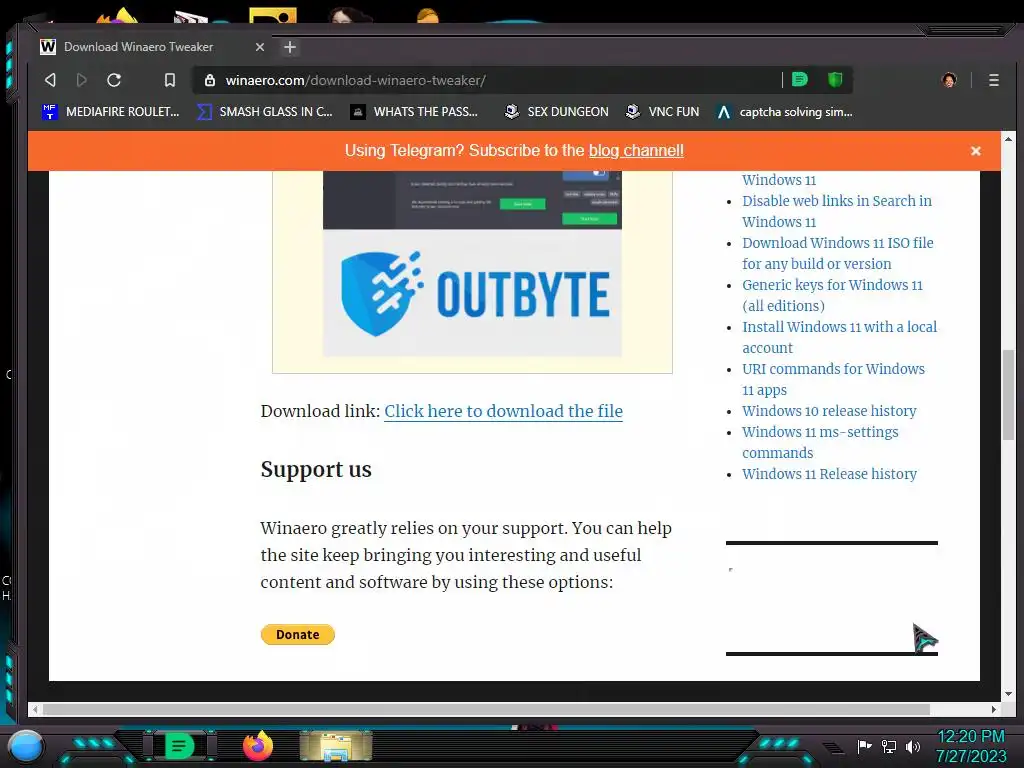Image resolution: width=1024 pixels, height=768 pixels.
Task: Click the scroll down arrow
Action: [1008, 694]
